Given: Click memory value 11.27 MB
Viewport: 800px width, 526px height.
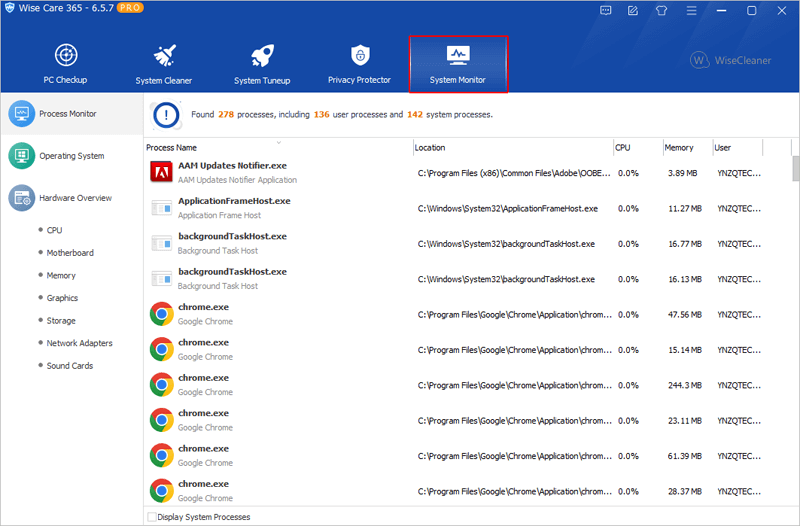Looking at the screenshot, I should [685, 208].
